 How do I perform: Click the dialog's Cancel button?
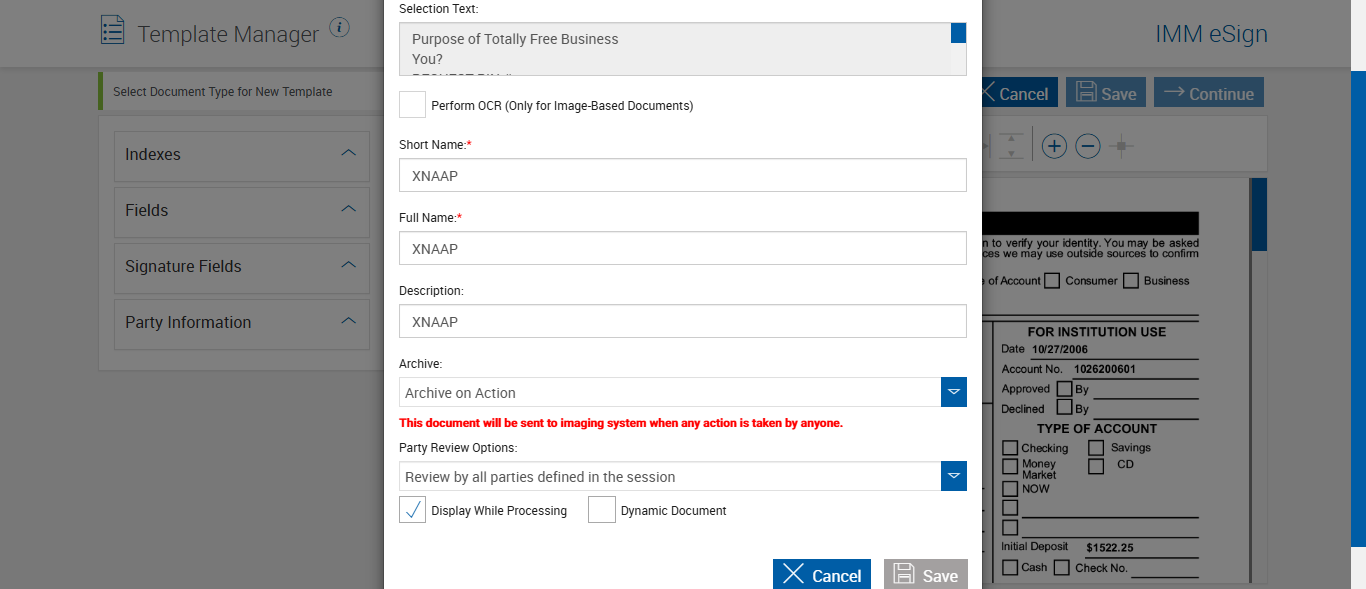tap(821, 575)
